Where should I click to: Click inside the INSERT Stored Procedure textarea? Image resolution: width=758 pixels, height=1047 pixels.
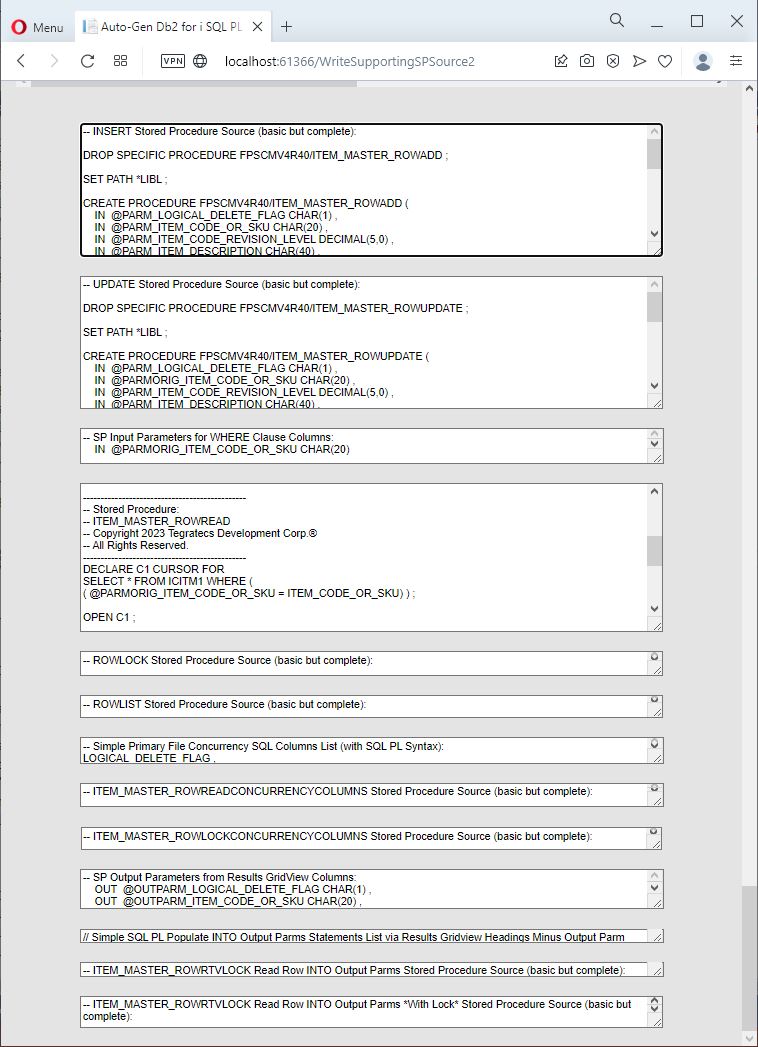tap(371, 190)
